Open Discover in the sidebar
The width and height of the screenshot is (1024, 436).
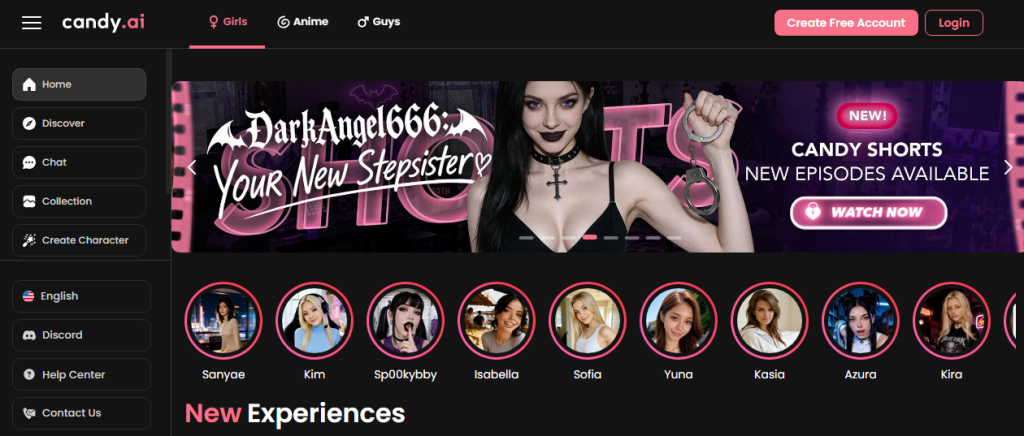pos(79,123)
